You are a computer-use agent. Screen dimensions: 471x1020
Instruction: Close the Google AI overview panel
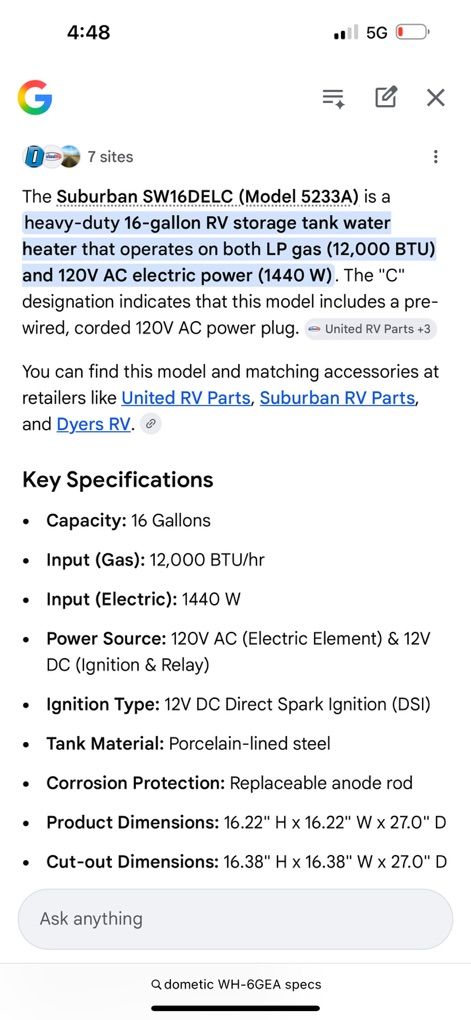point(435,98)
